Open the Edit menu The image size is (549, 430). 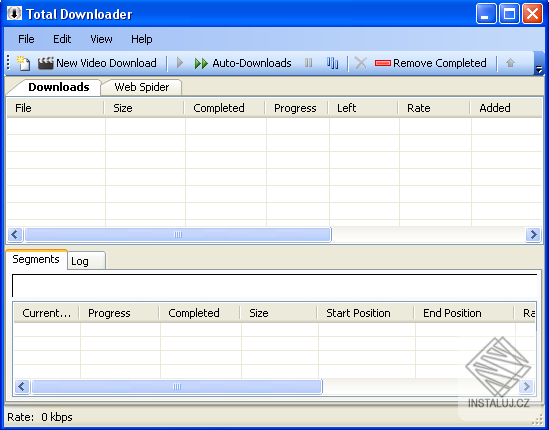[62, 39]
